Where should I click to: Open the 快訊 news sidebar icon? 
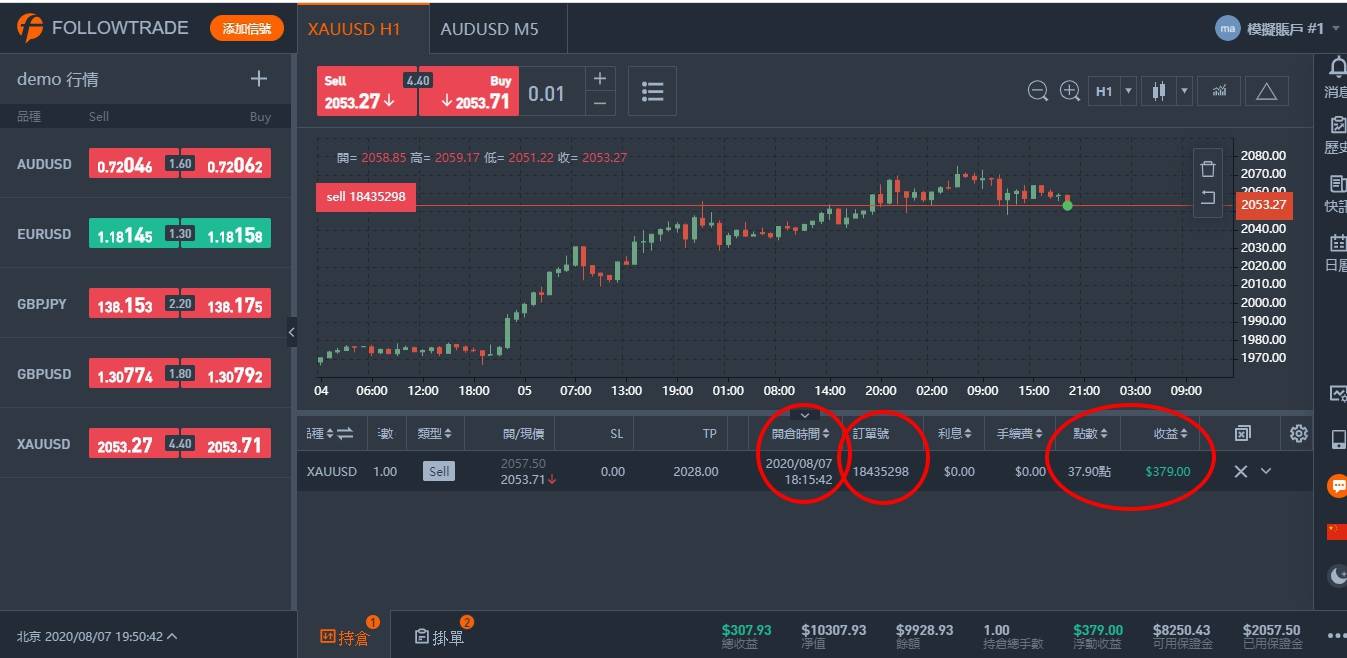1336,184
